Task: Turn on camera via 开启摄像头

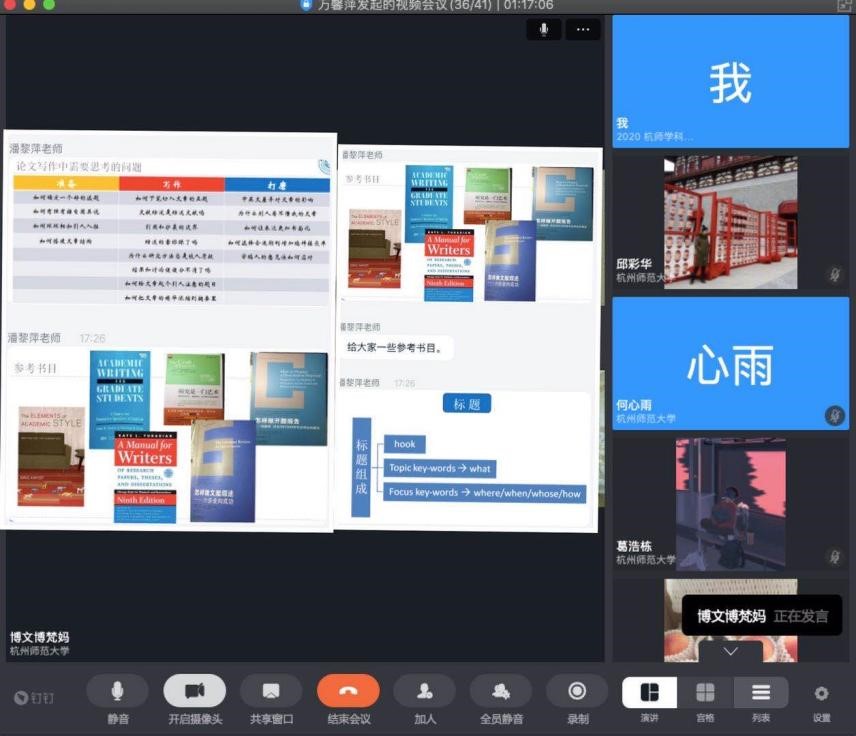Action: [x=194, y=691]
